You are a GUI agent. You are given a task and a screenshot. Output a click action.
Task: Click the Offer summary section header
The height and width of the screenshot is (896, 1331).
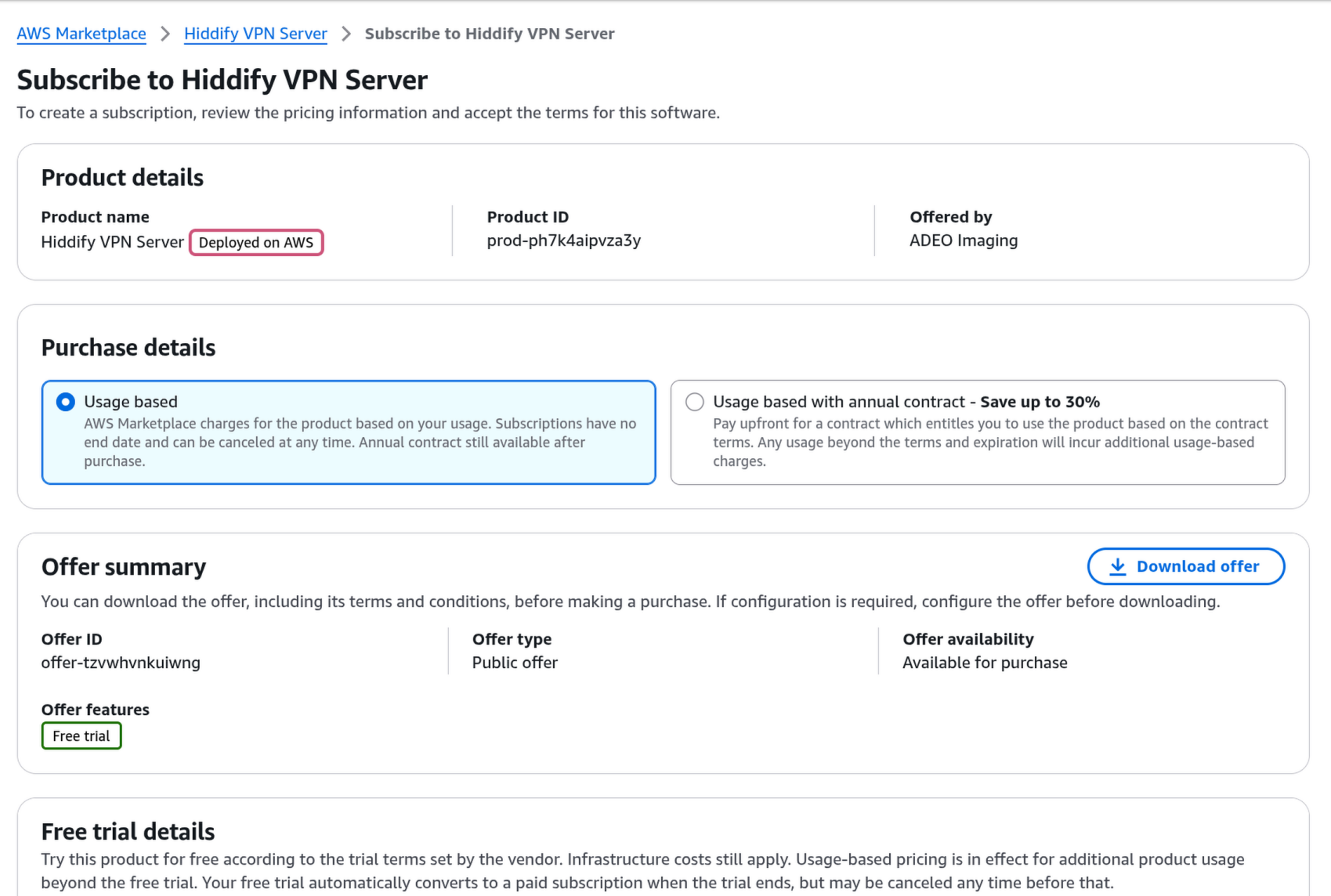click(x=123, y=566)
